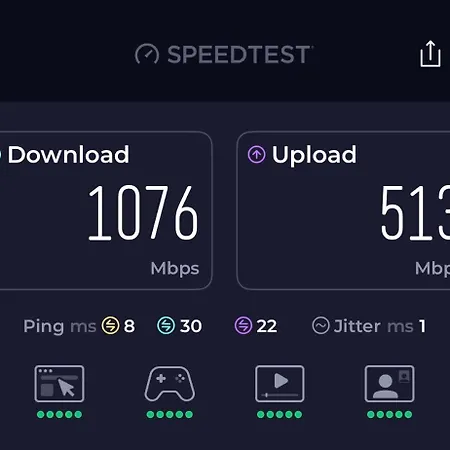Screen dimensions: 450x450
Task: Click the Speedtest gauge logo icon
Action: click(x=147, y=54)
